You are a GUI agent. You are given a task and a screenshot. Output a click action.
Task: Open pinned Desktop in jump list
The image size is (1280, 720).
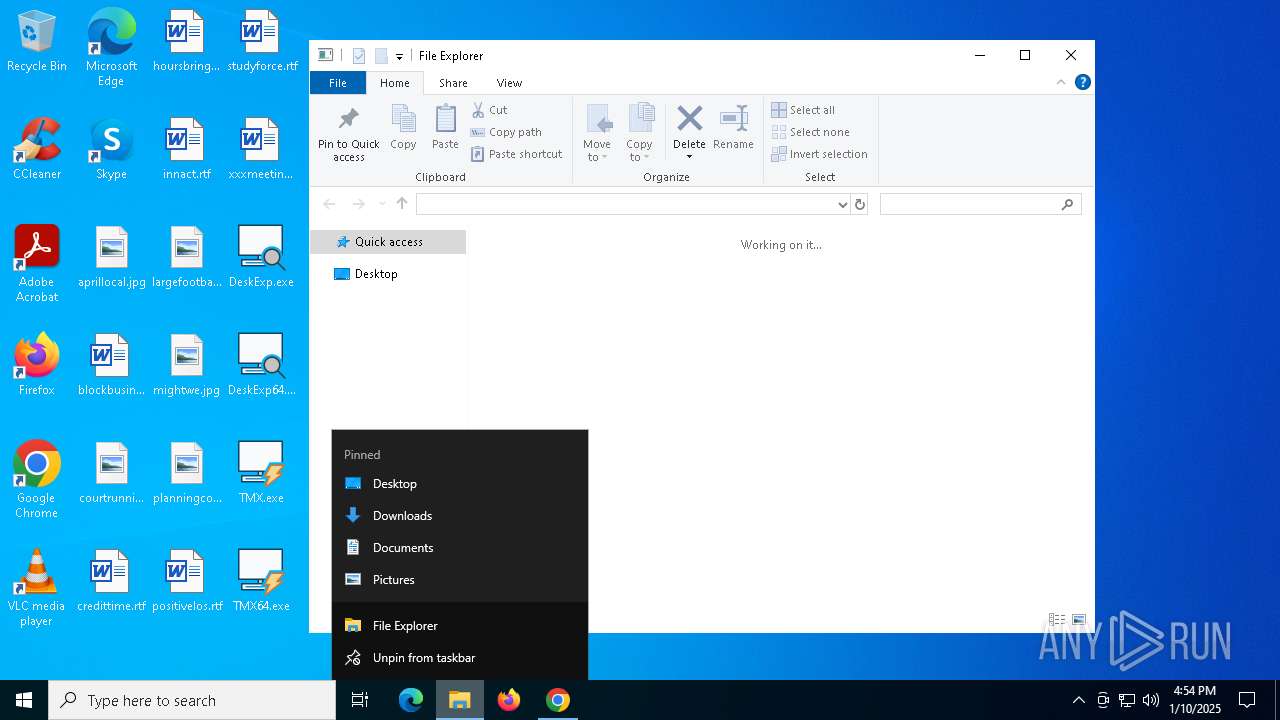click(x=460, y=484)
